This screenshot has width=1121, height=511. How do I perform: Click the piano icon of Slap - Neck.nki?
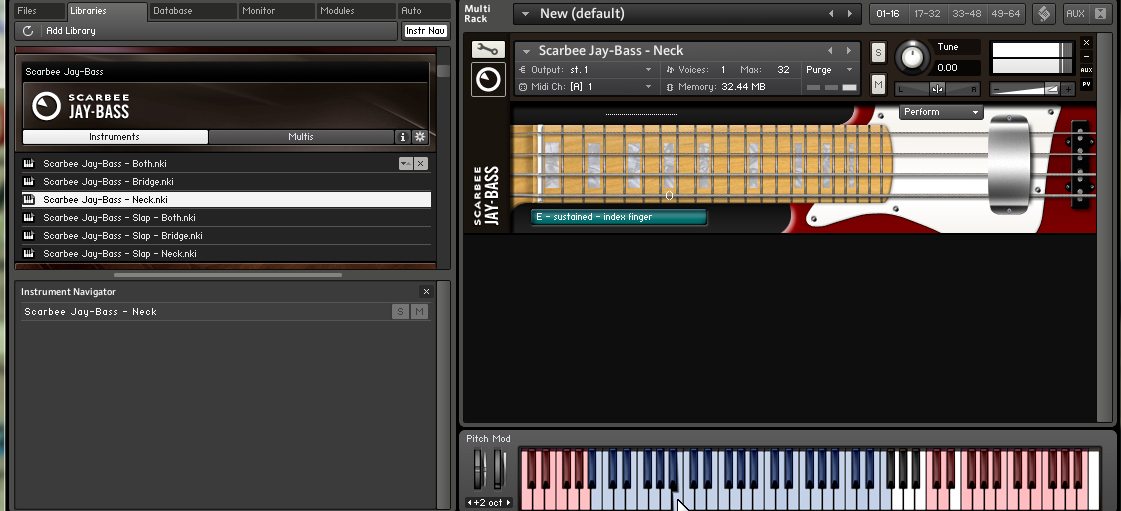(29, 254)
